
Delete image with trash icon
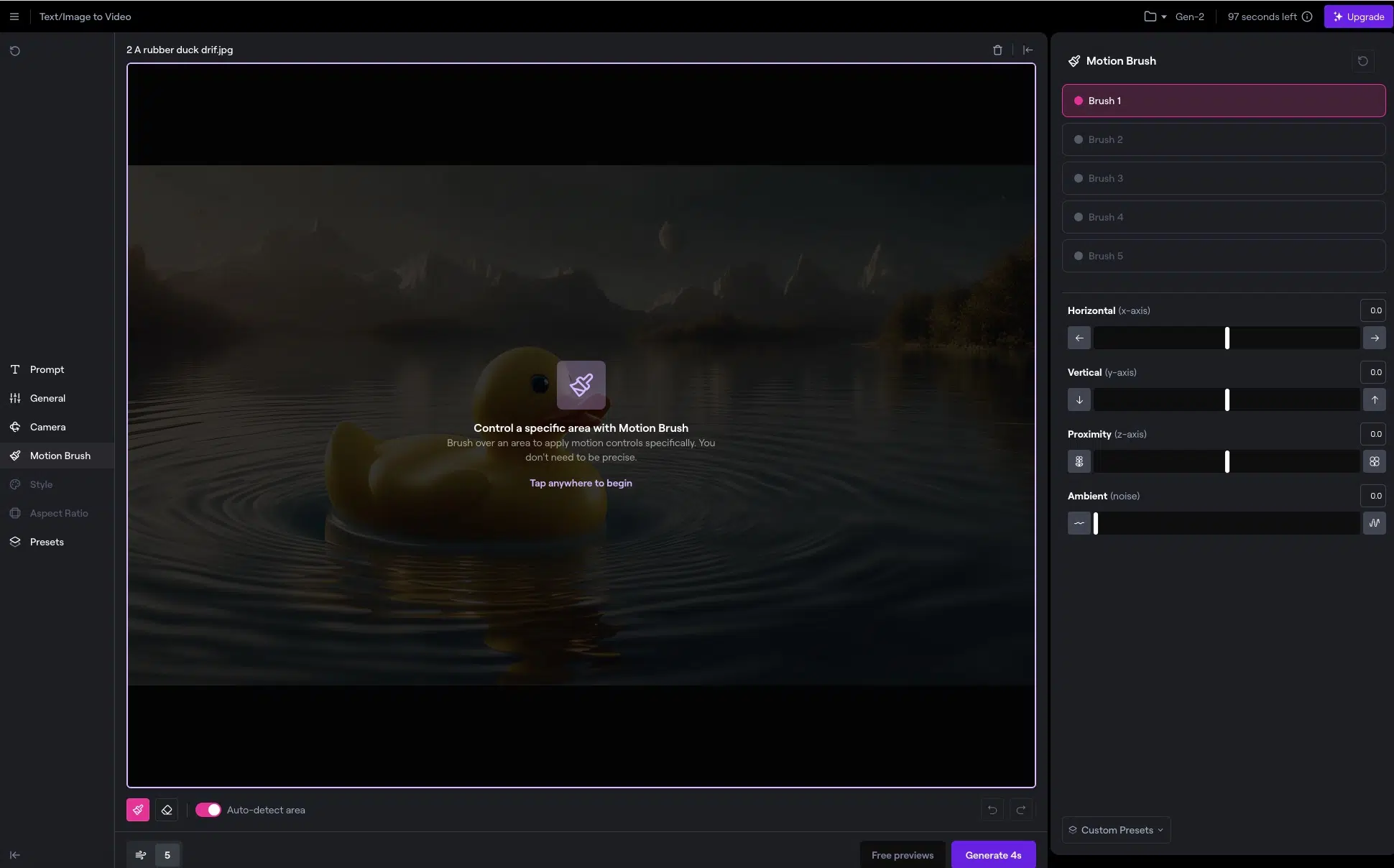pos(997,50)
